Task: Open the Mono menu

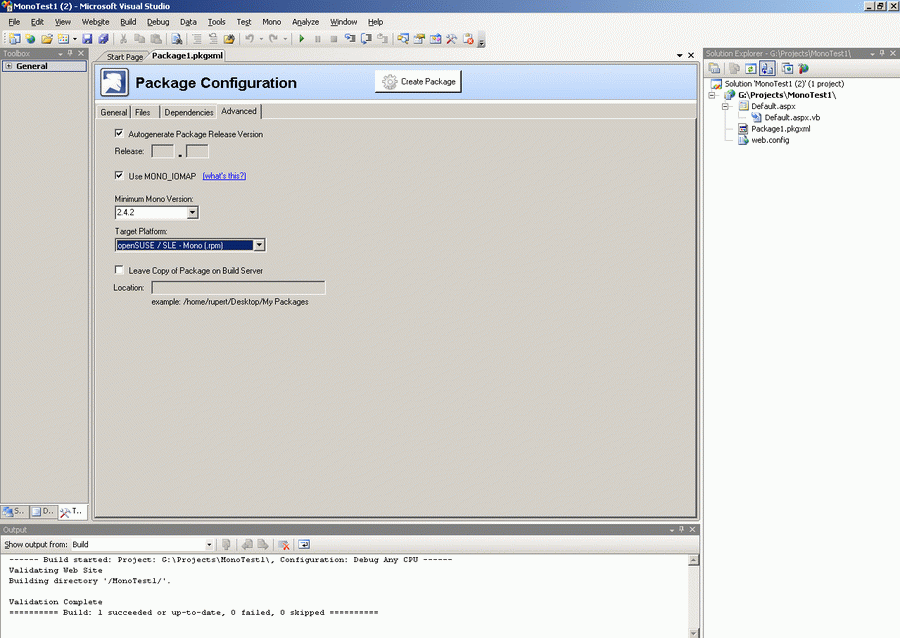Action: (x=271, y=22)
